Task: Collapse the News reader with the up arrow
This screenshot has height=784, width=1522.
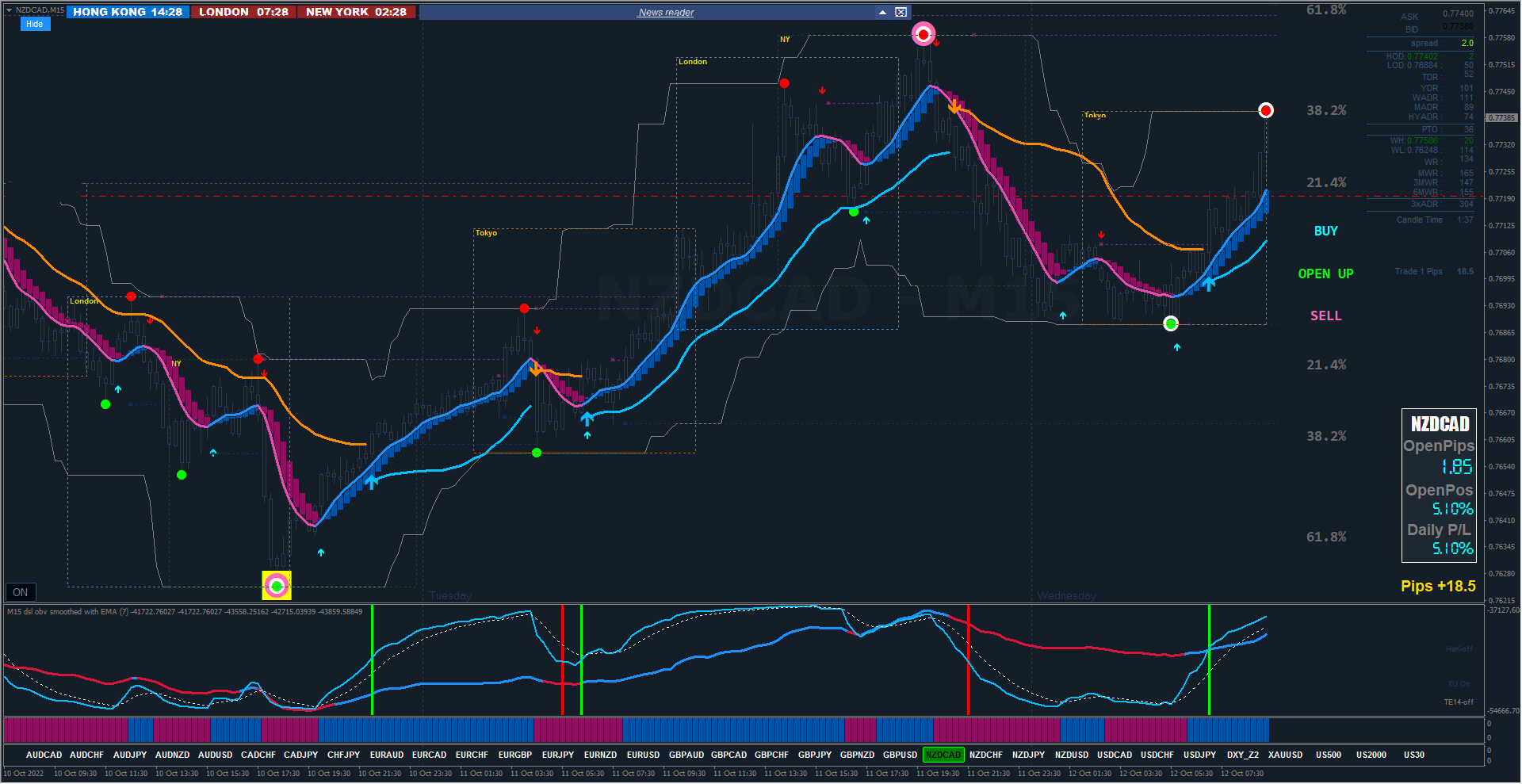Action: 882,12
